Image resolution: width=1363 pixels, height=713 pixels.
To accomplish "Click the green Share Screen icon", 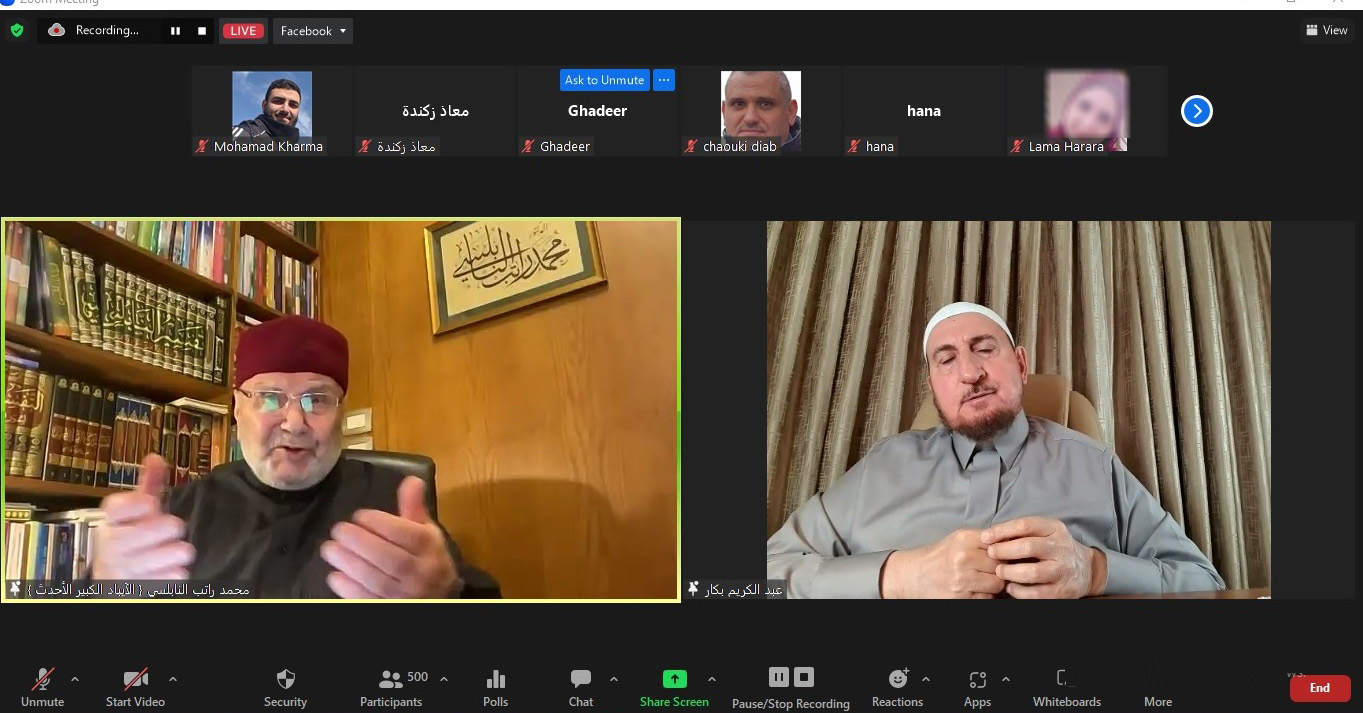I will pyautogui.click(x=674, y=679).
